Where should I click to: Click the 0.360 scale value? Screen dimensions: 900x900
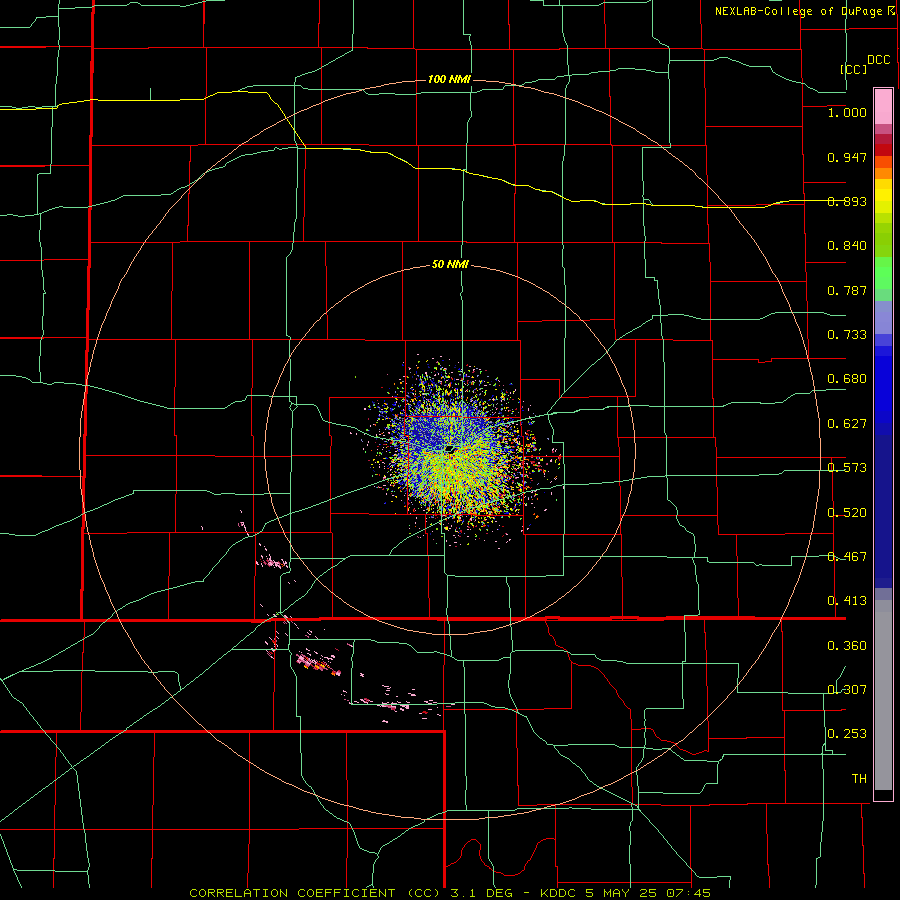pyautogui.click(x=847, y=646)
